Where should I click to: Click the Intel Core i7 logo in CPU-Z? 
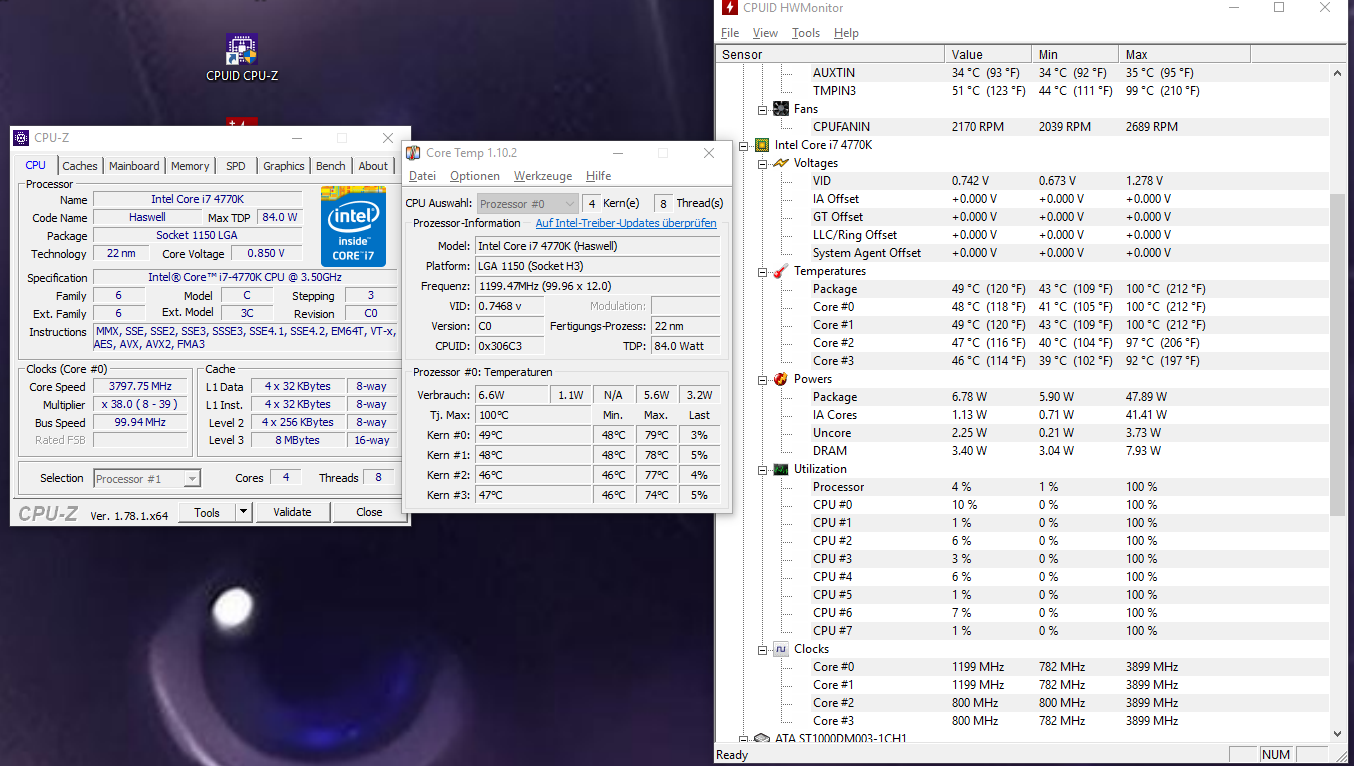pyautogui.click(x=353, y=226)
